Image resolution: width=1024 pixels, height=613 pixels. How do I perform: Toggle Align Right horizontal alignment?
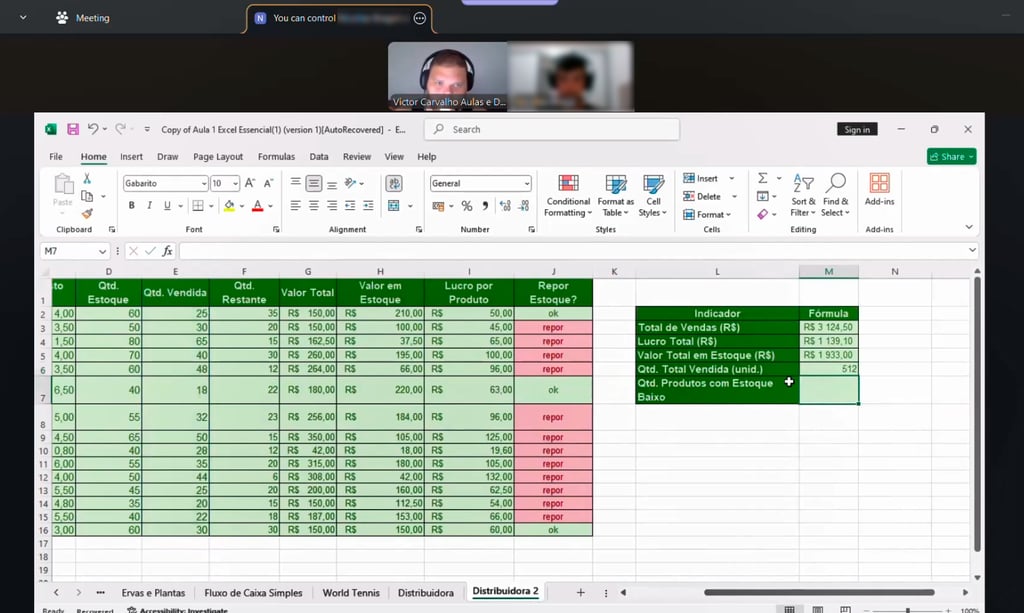point(332,206)
